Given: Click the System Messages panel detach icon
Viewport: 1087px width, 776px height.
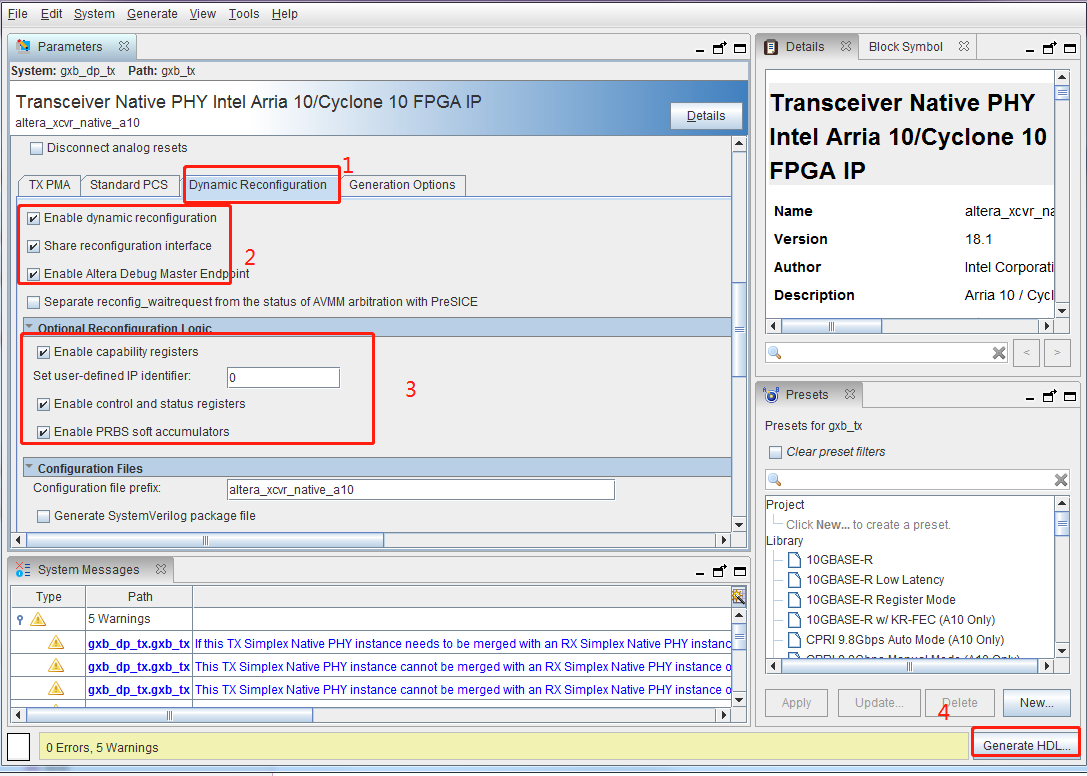Looking at the screenshot, I should [720, 571].
